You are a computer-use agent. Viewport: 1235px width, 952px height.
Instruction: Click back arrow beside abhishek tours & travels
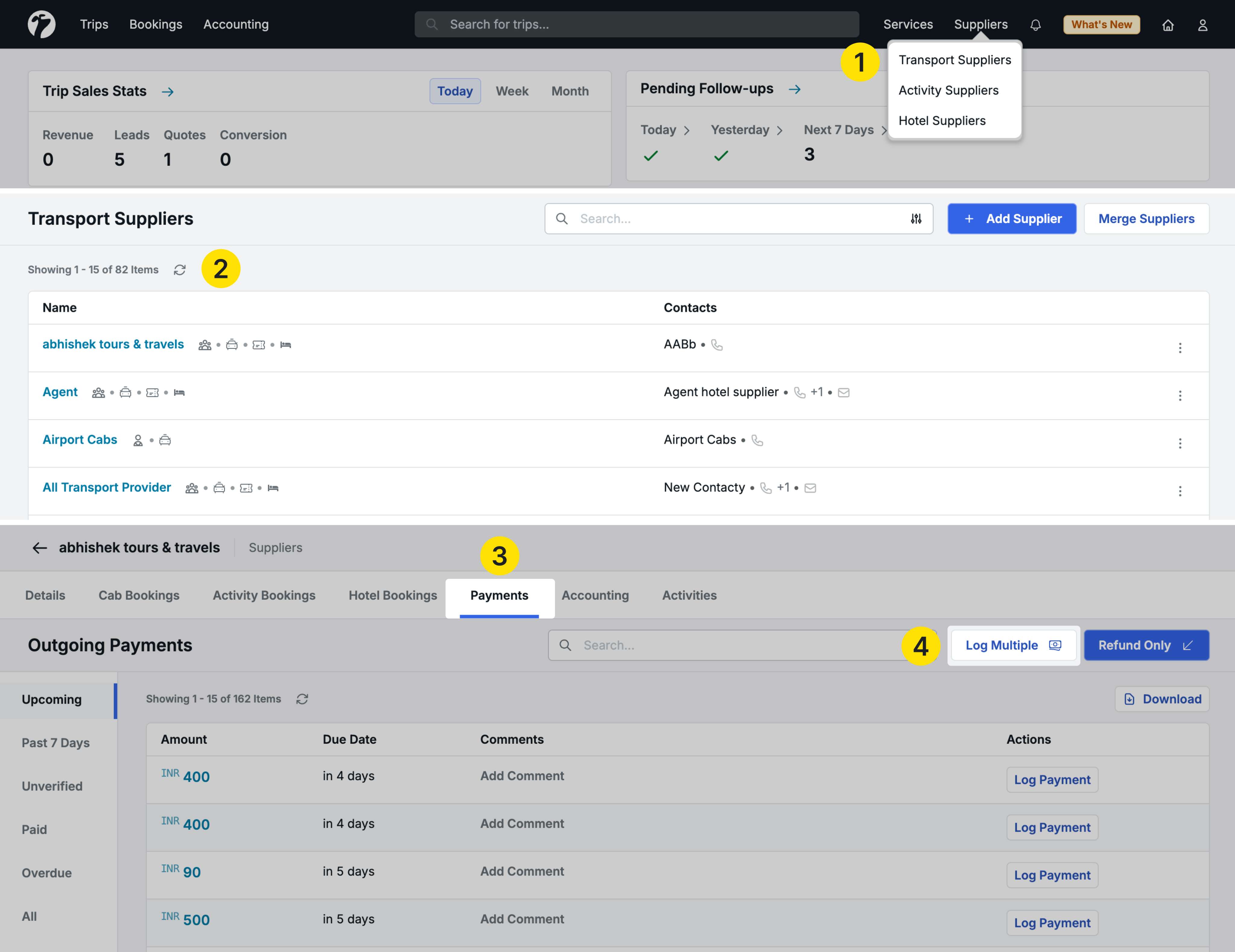coord(39,547)
